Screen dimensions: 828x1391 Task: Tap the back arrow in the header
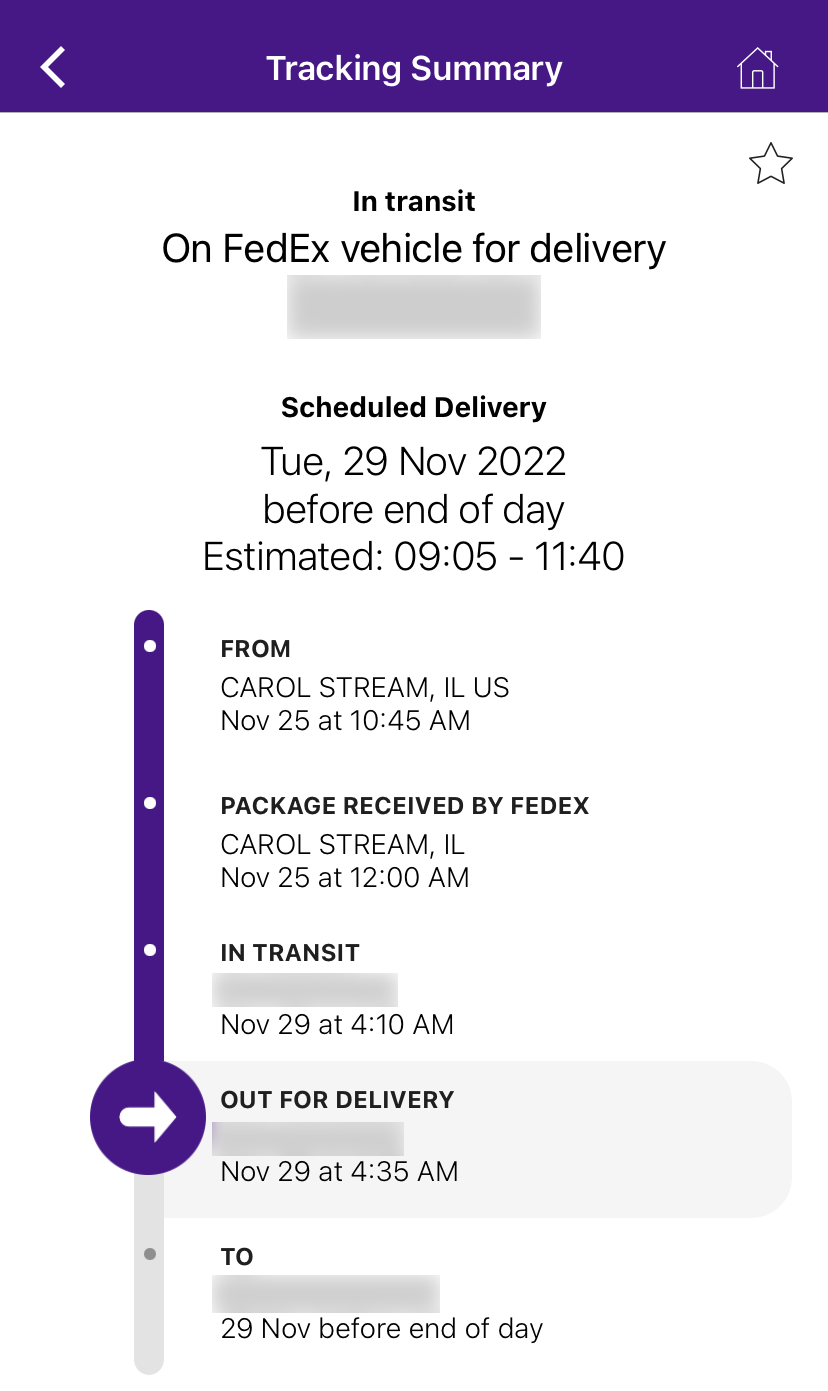pyautogui.click(x=53, y=68)
